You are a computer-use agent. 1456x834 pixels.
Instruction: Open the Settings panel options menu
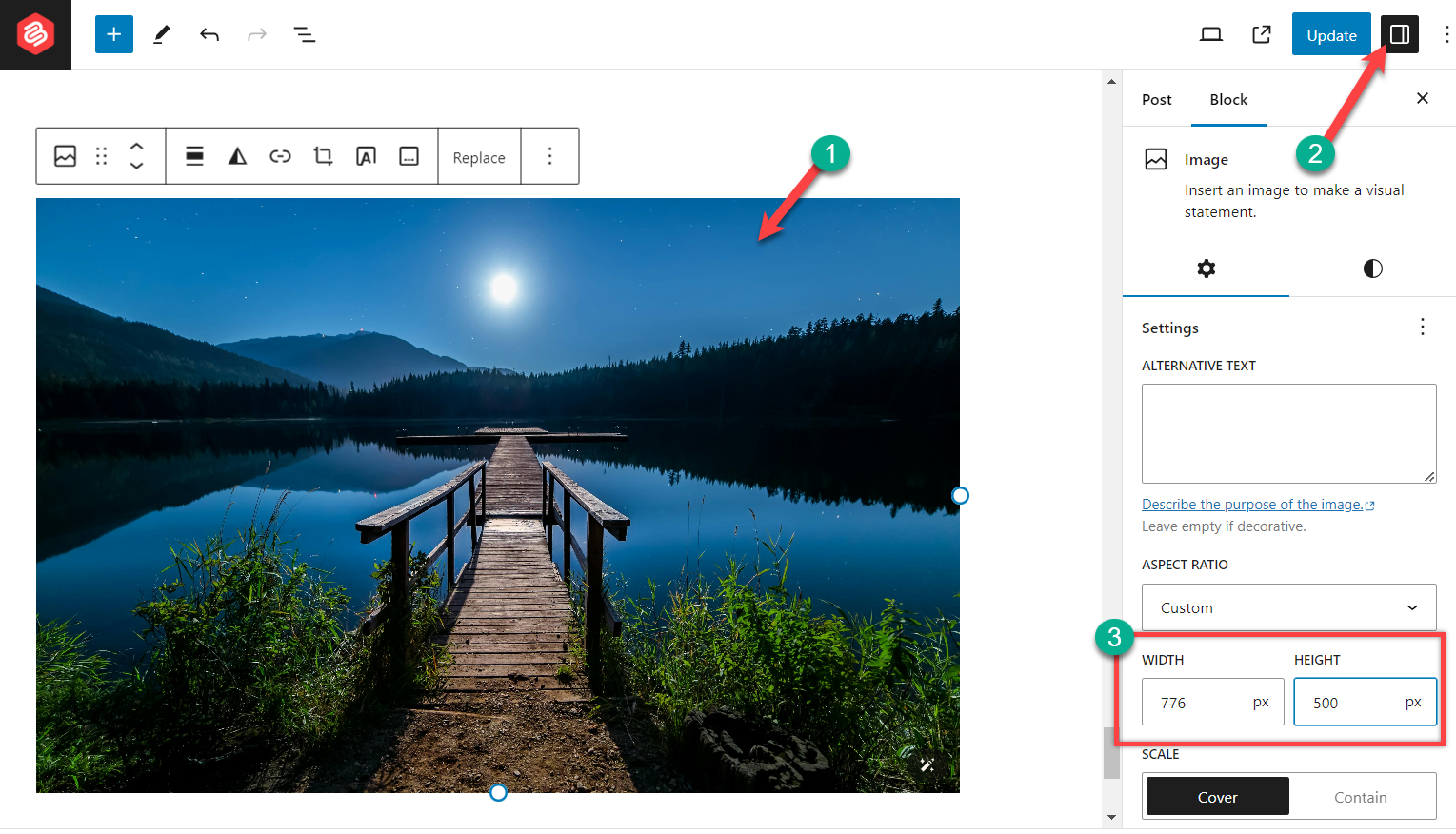[x=1422, y=328]
